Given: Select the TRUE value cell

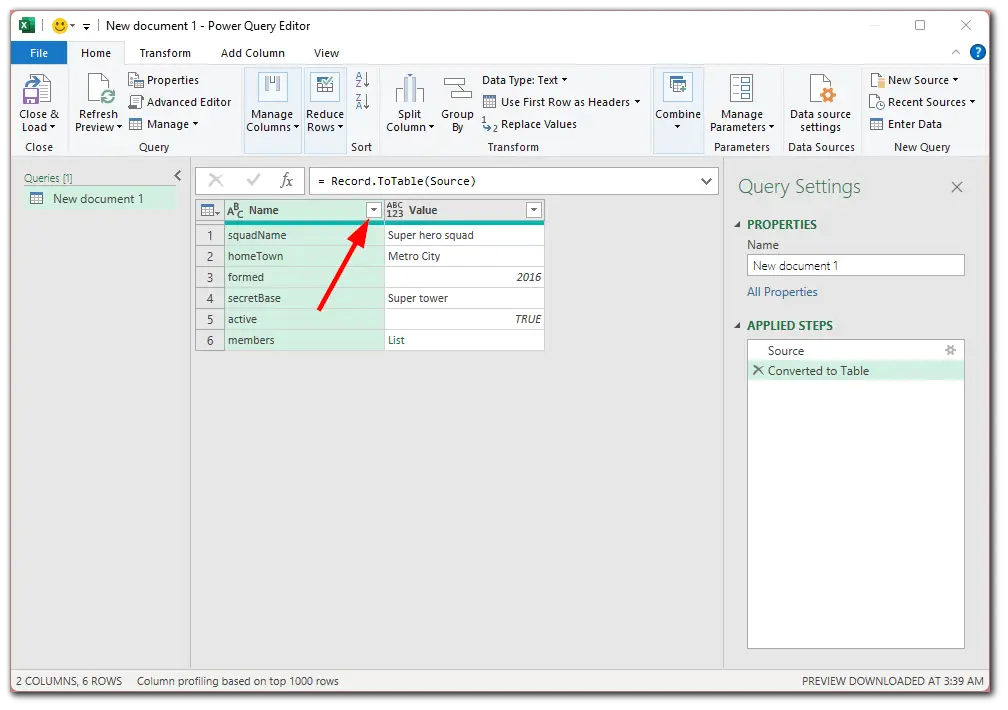Looking at the screenshot, I should click(x=464, y=319).
